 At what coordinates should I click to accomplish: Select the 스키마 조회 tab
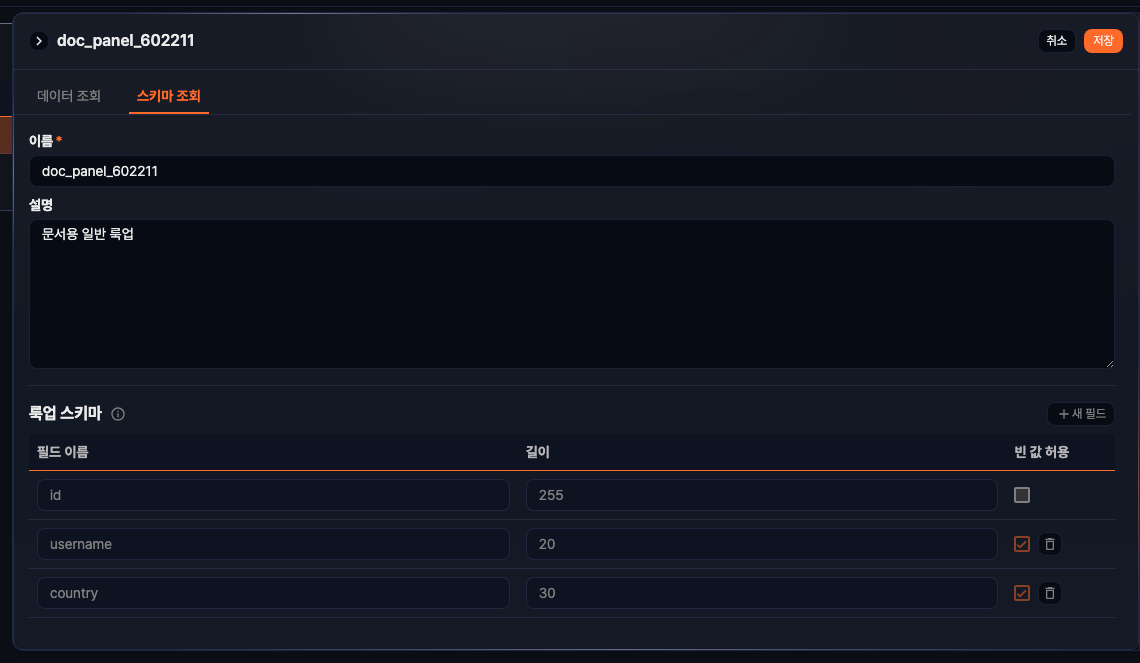coord(169,96)
